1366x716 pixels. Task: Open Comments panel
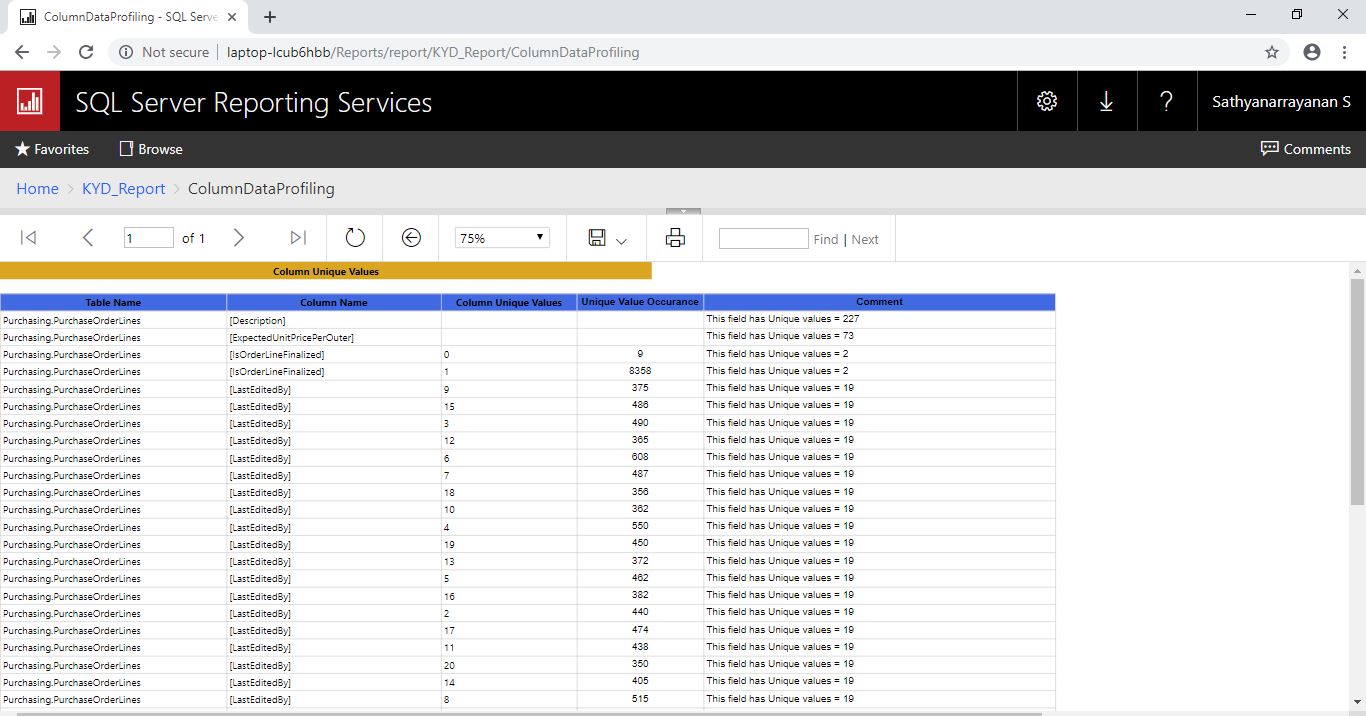(x=1306, y=149)
